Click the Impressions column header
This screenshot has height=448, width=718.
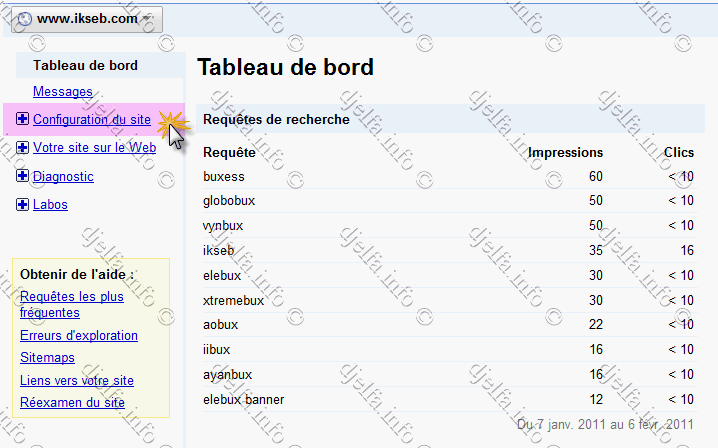(x=565, y=153)
